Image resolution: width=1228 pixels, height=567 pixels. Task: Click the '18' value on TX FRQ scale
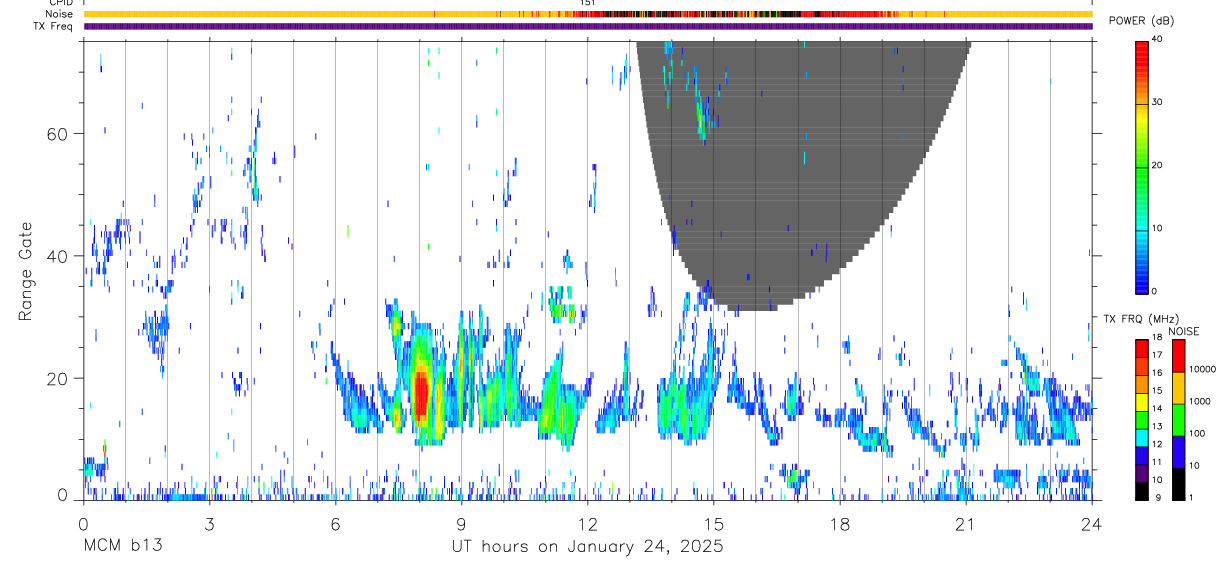click(1157, 337)
